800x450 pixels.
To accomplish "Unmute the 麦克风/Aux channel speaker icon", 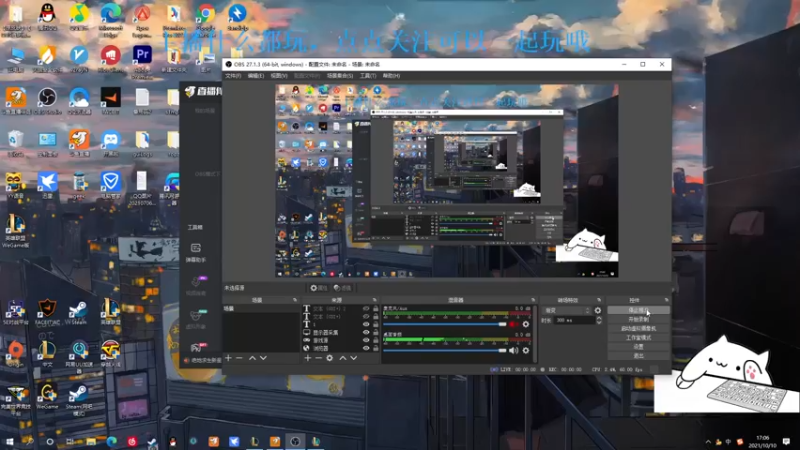I will pos(514,324).
